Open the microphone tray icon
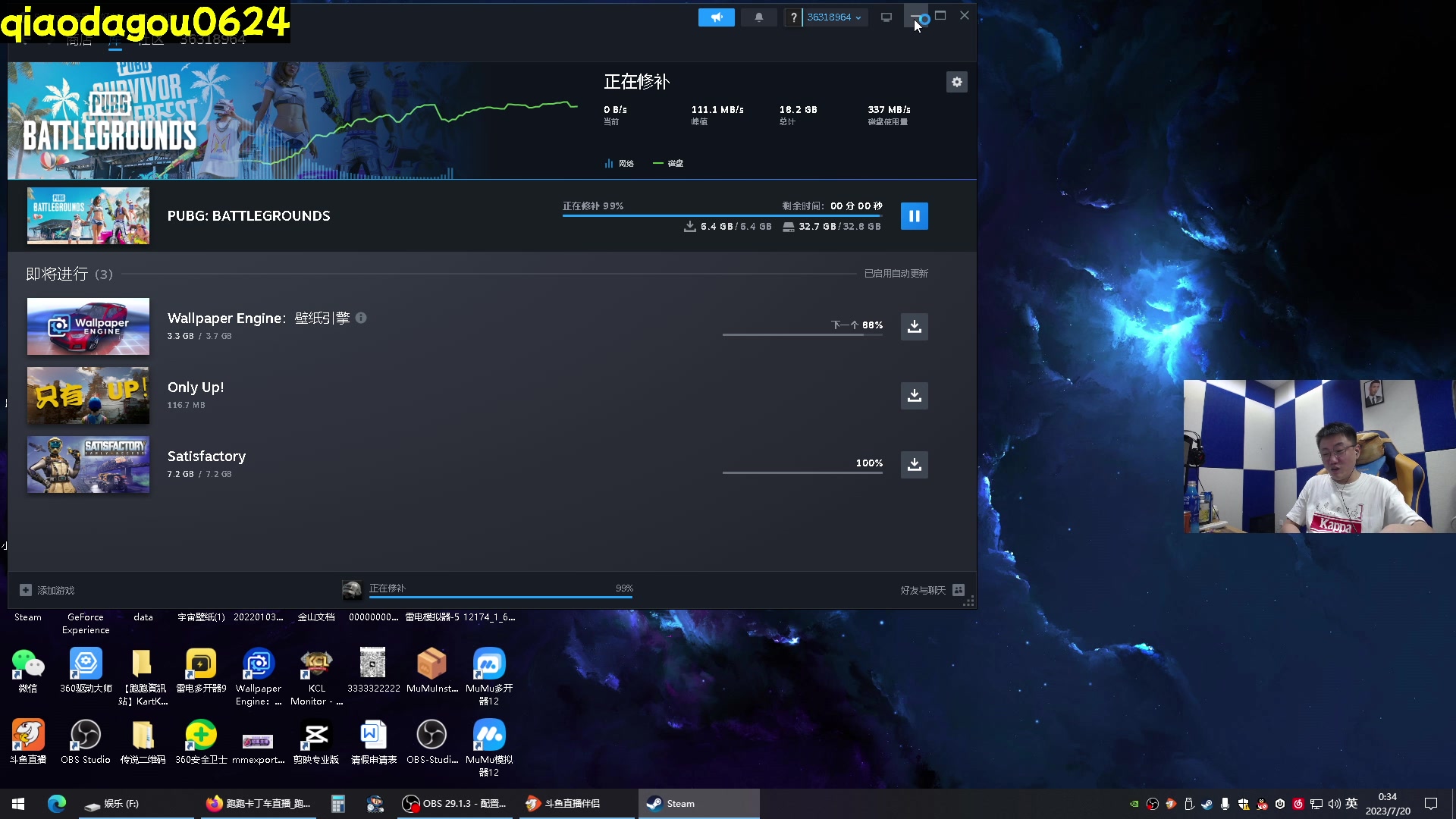This screenshot has width=1456, height=819. point(1225,804)
